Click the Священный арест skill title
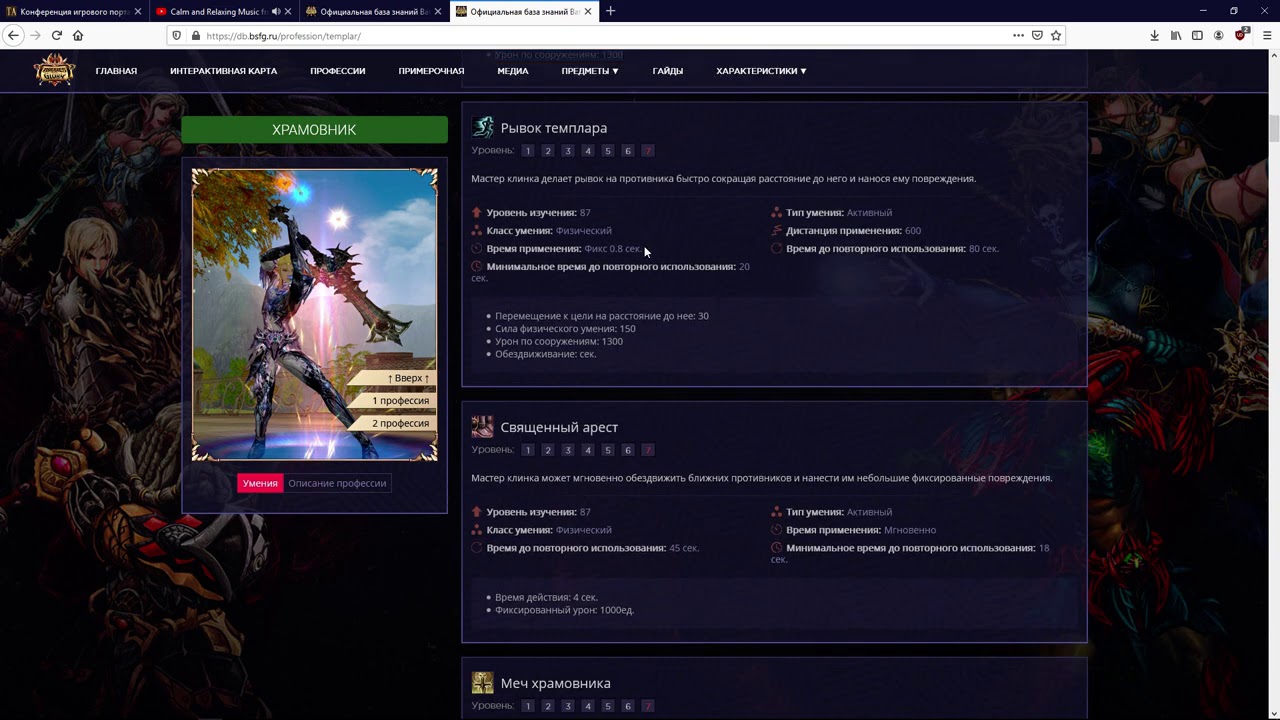 (x=559, y=427)
